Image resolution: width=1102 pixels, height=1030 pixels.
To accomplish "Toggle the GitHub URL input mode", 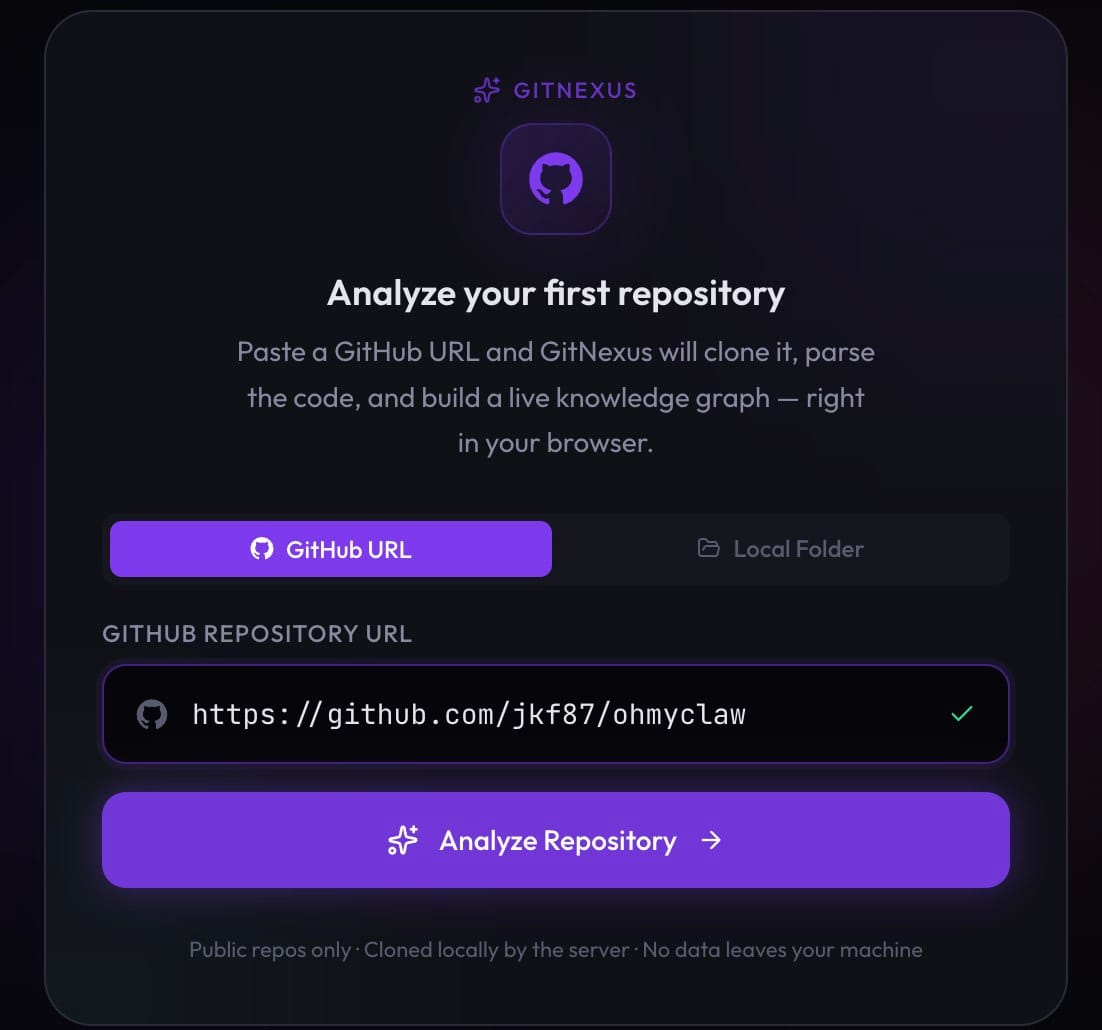I will 330,548.
